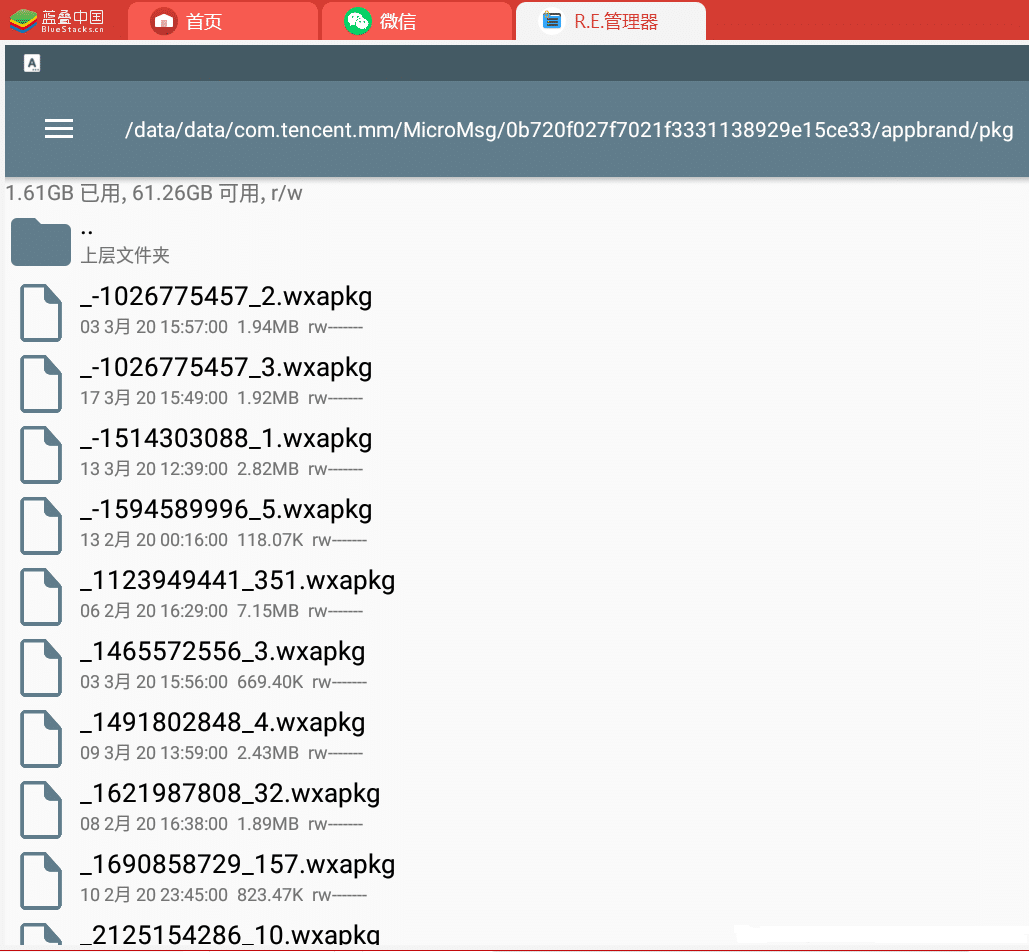Go up via 上层文件夹 label
The height and width of the screenshot is (952, 1029).
pyautogui.click(x=125, y=255)
